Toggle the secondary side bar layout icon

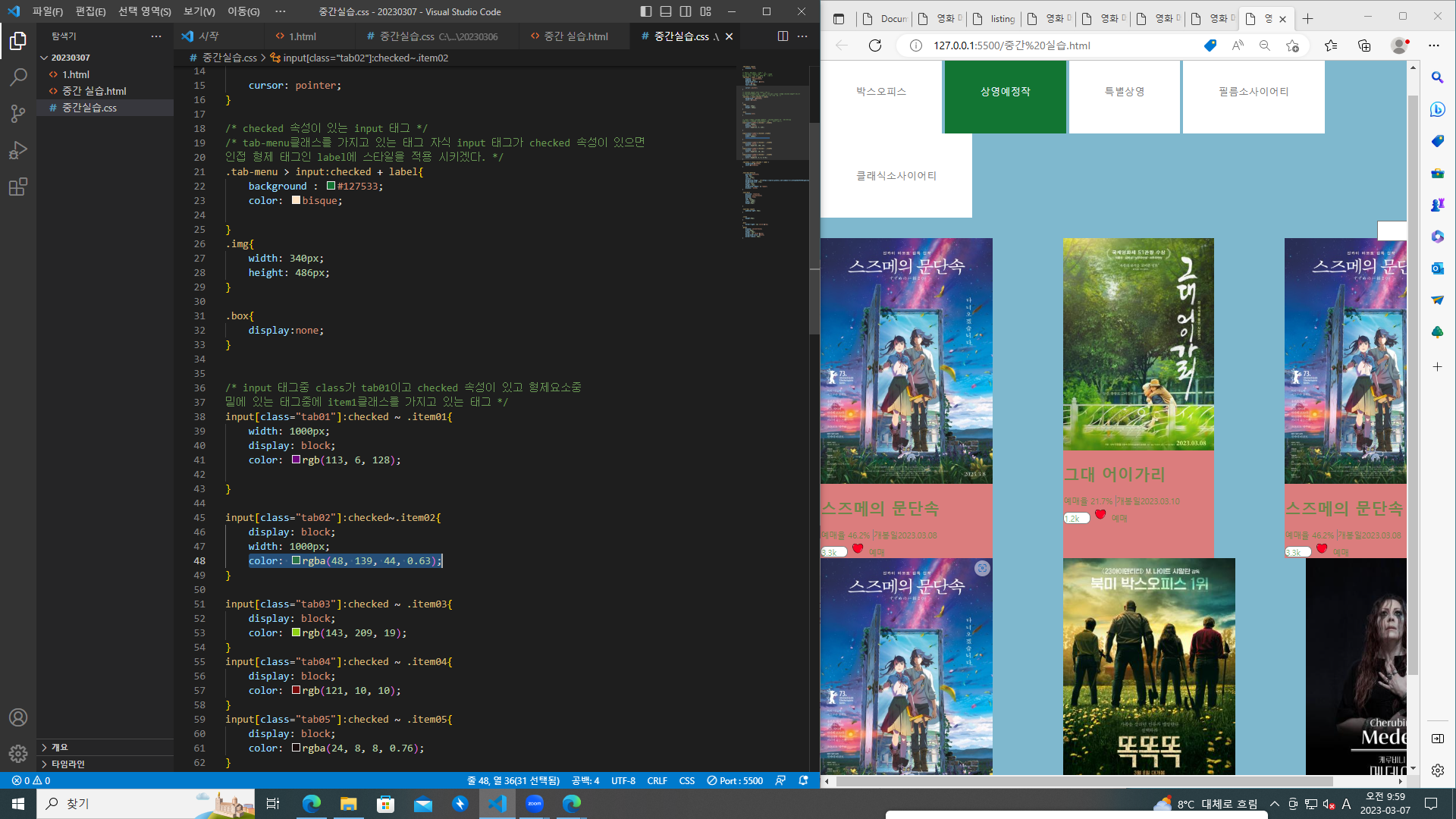pos(686,11)
